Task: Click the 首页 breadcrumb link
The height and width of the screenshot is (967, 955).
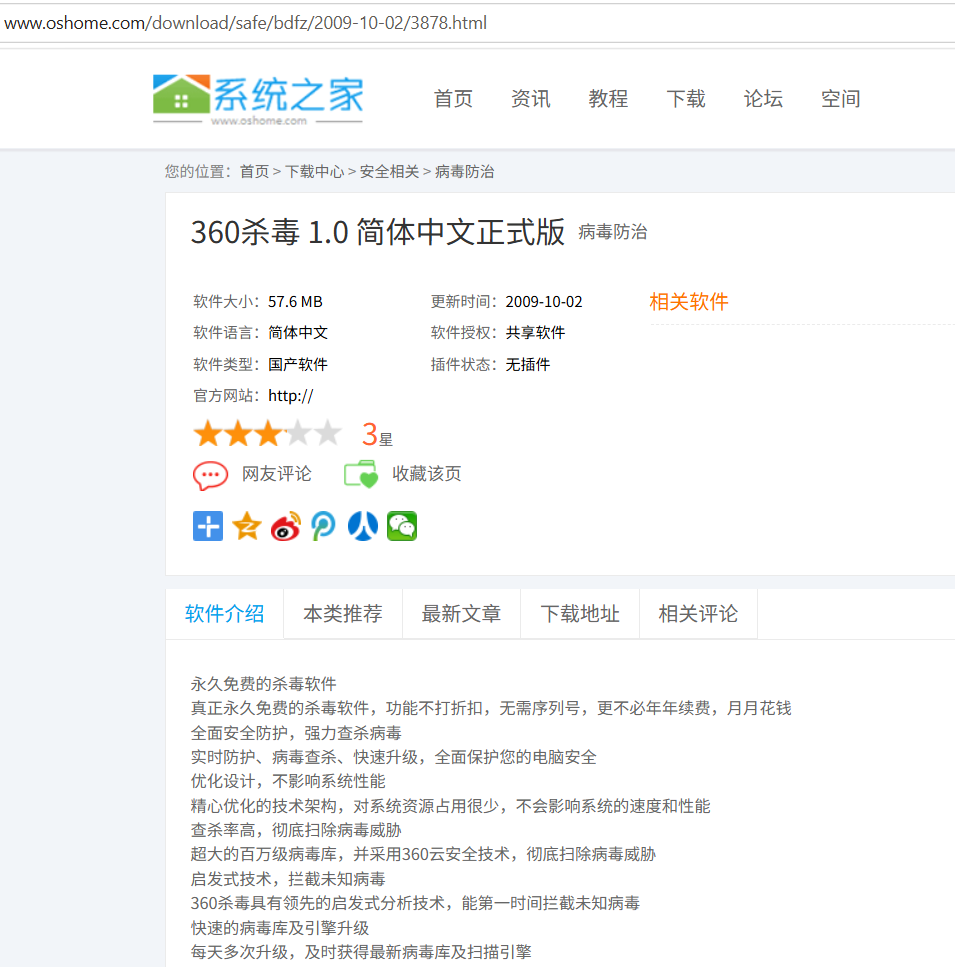Action: pyautogui.click(x=255, y=171)
